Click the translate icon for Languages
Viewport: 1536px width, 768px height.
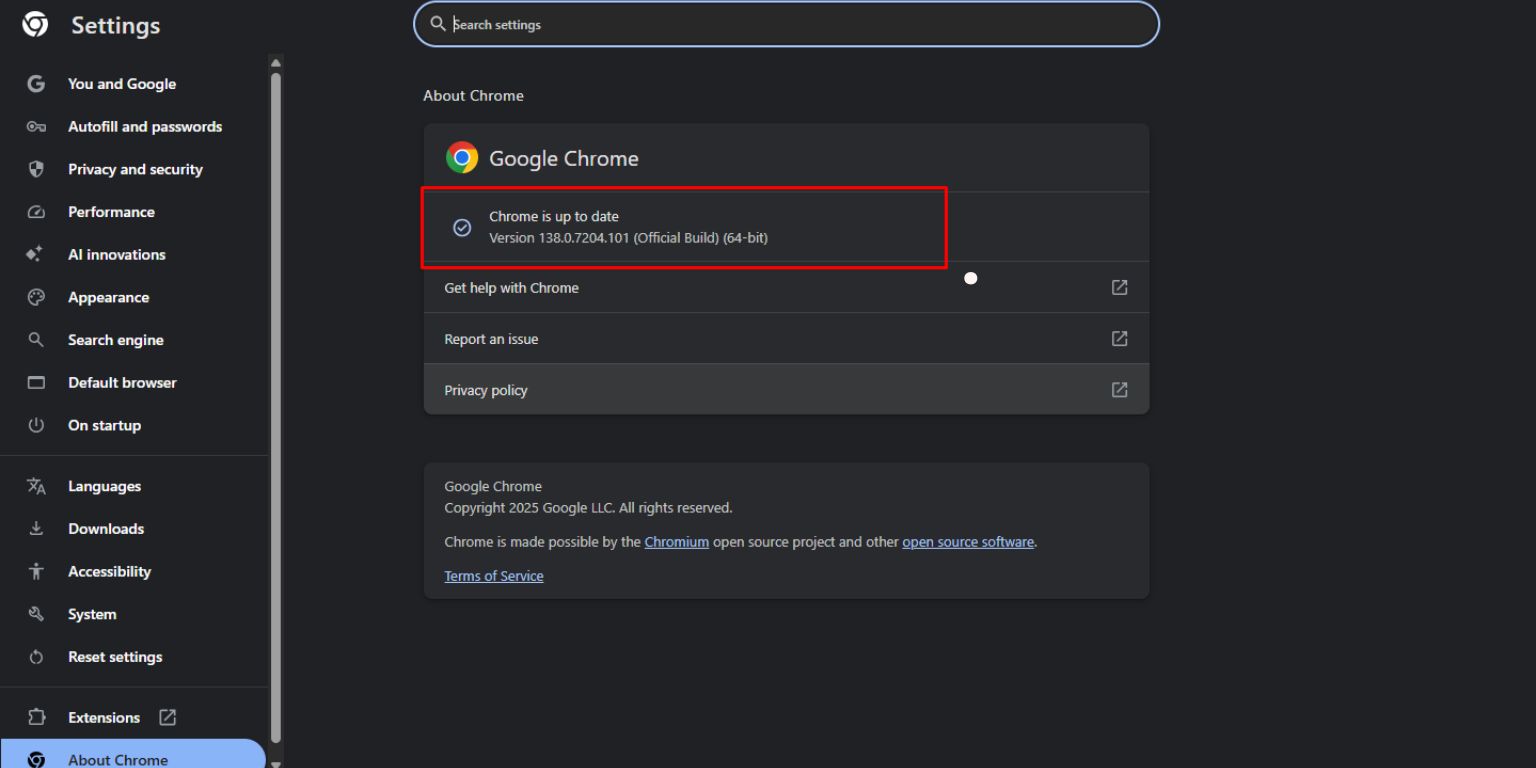pos(36,486)
